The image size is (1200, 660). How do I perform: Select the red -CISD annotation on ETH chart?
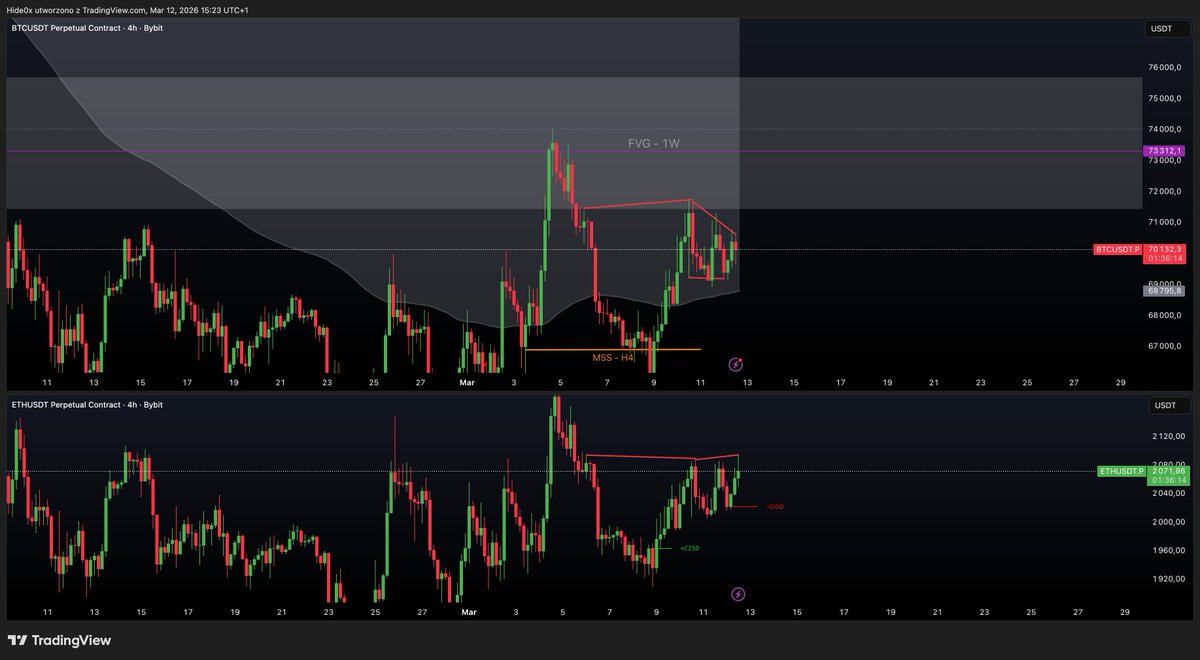(x=774, y=507)
